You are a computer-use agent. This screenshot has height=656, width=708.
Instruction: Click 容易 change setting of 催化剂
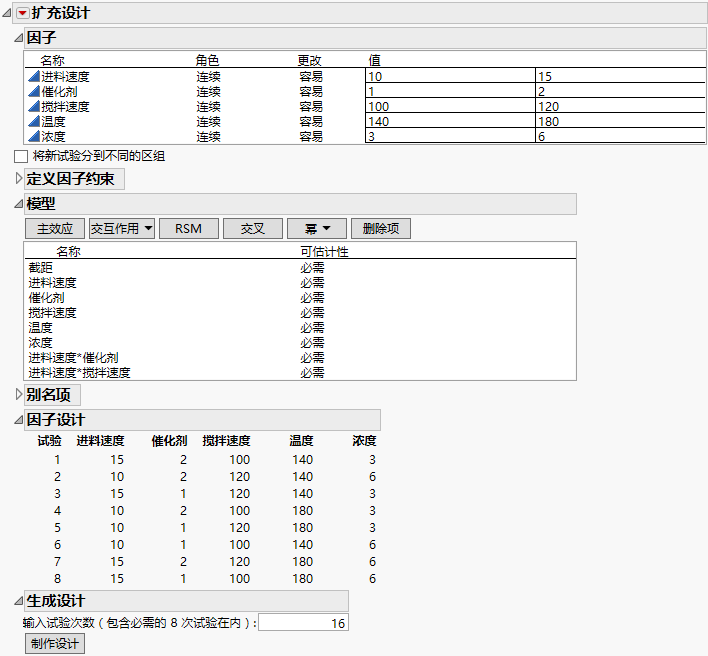coord(311,92)
